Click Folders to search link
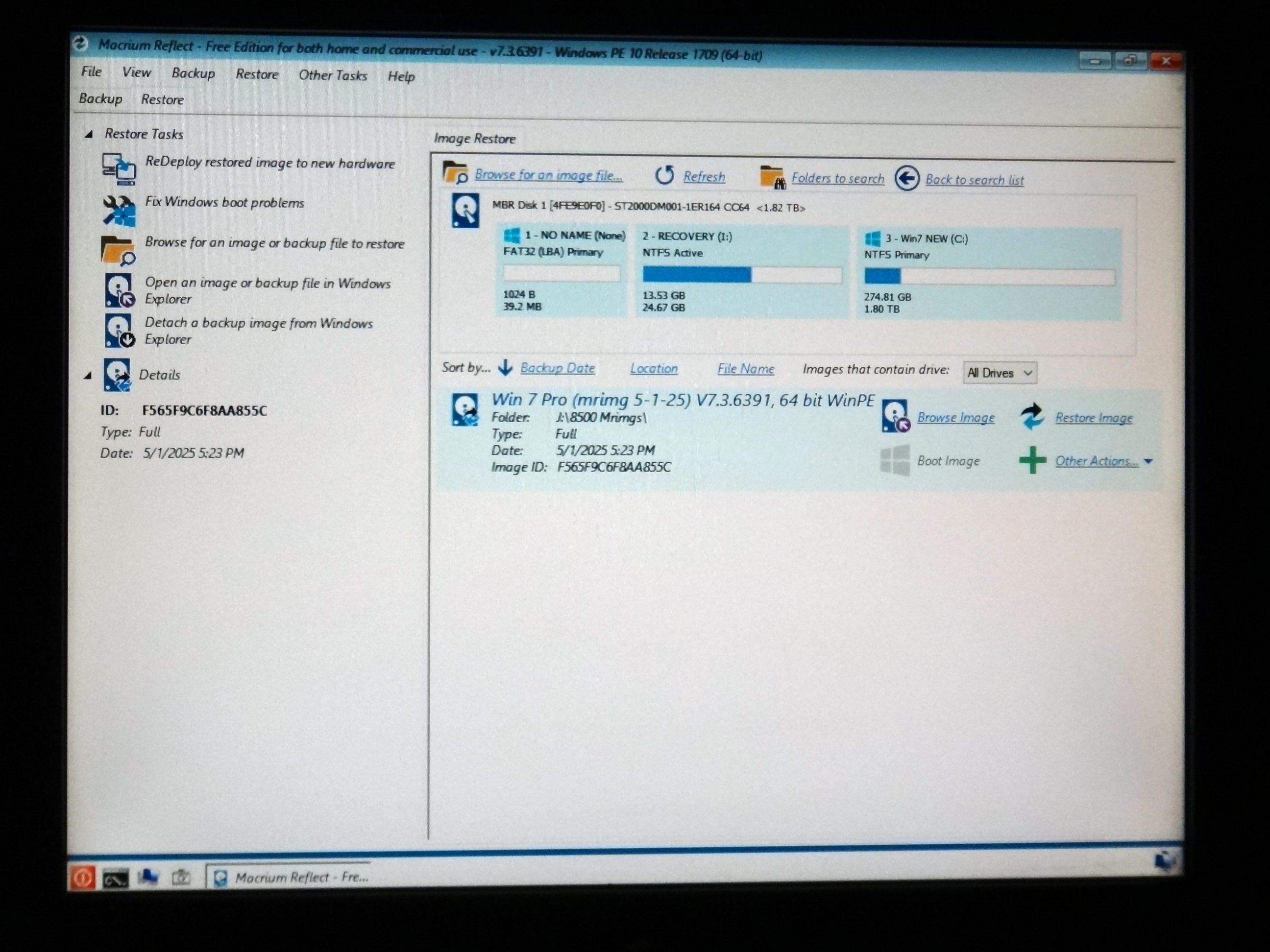Image resolution: width=1270 pixels, height=952 pixels. (x=838, y=178)
